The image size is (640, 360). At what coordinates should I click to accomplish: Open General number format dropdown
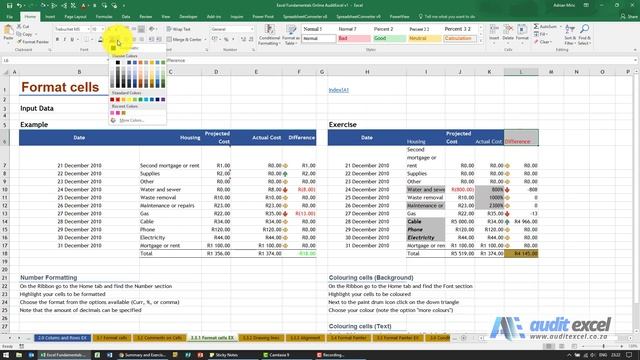click(252, 29)
